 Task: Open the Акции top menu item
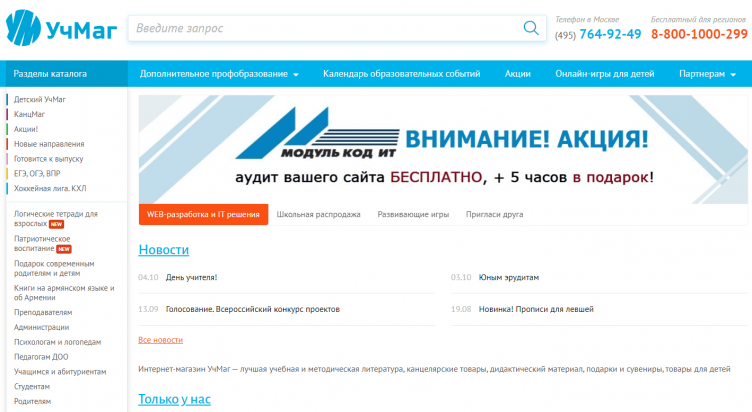pyautogui.click(x=517, y=74)
